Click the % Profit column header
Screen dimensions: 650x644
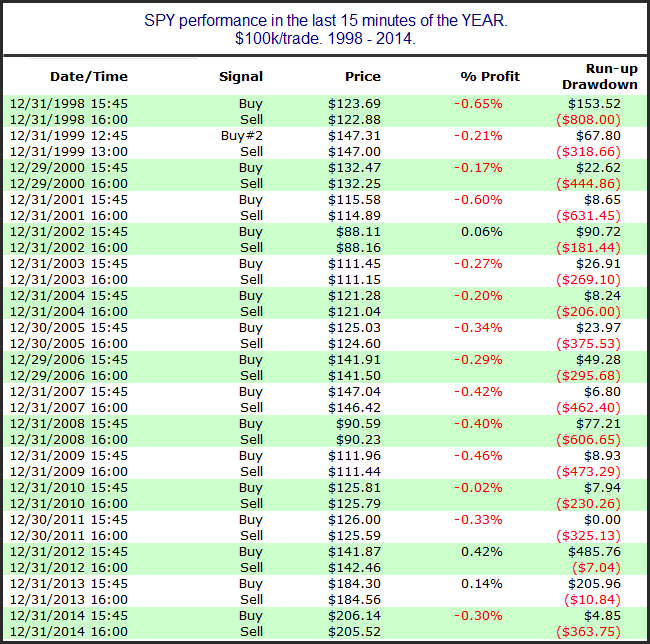(x=490, y=77)
